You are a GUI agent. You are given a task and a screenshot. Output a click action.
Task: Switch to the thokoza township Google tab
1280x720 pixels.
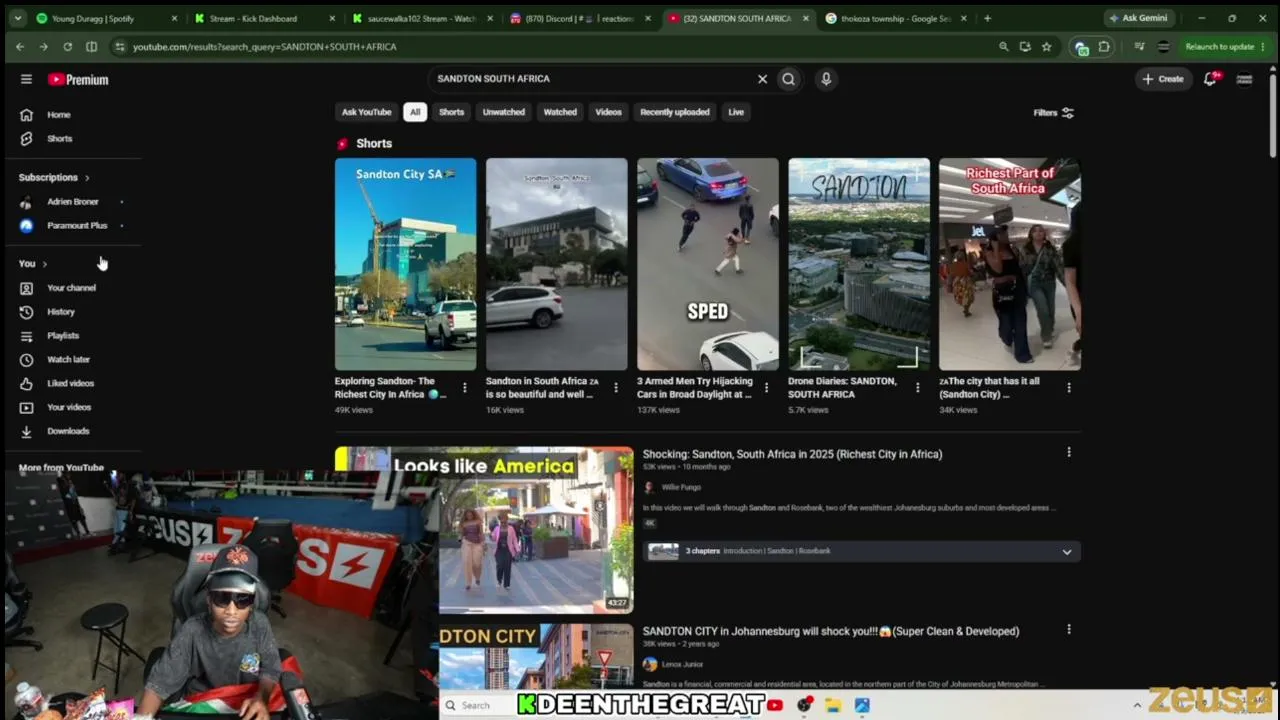[897, 18]
